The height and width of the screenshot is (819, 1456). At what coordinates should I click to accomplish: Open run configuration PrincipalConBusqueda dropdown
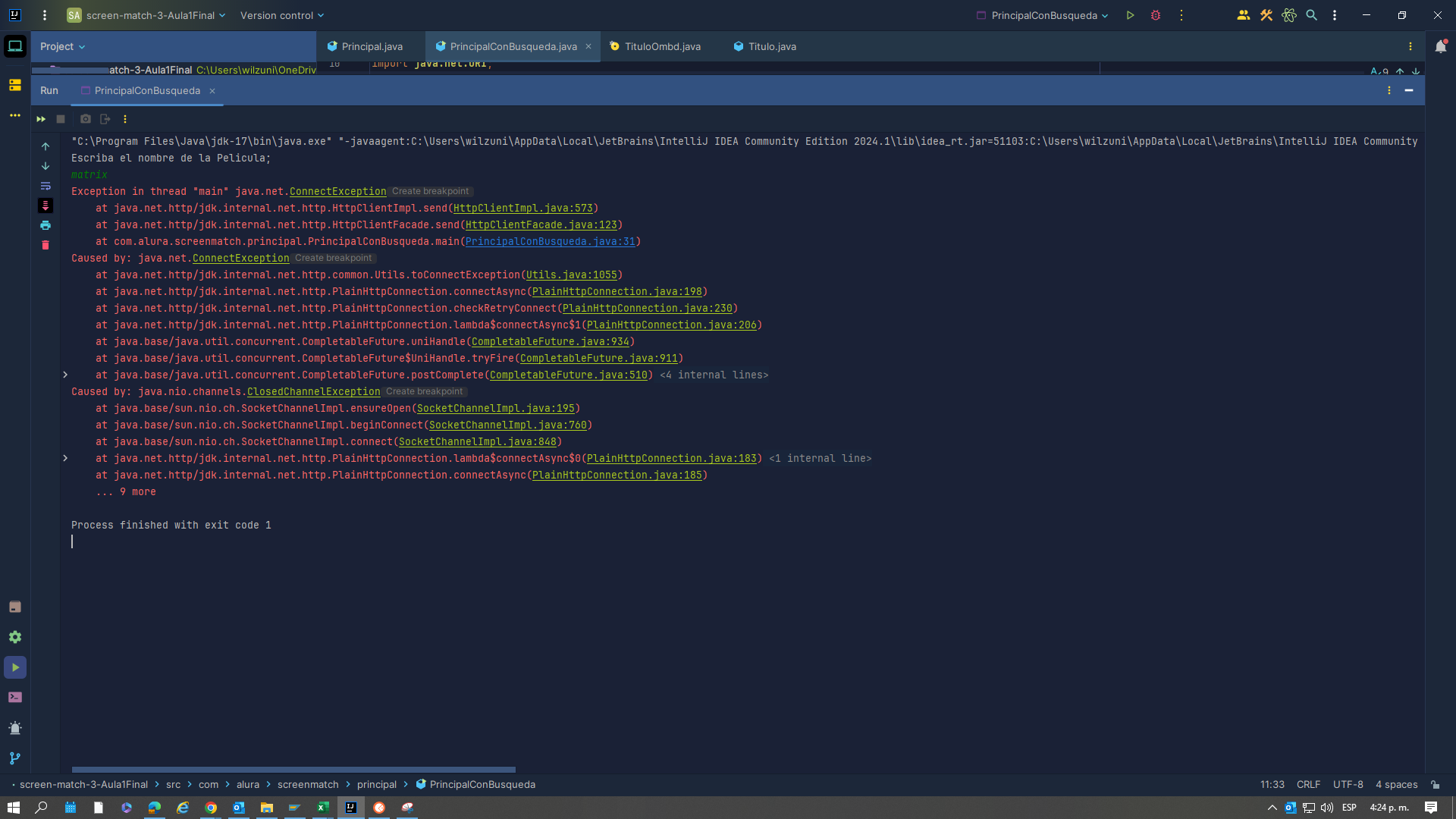tap(1042, 15)
